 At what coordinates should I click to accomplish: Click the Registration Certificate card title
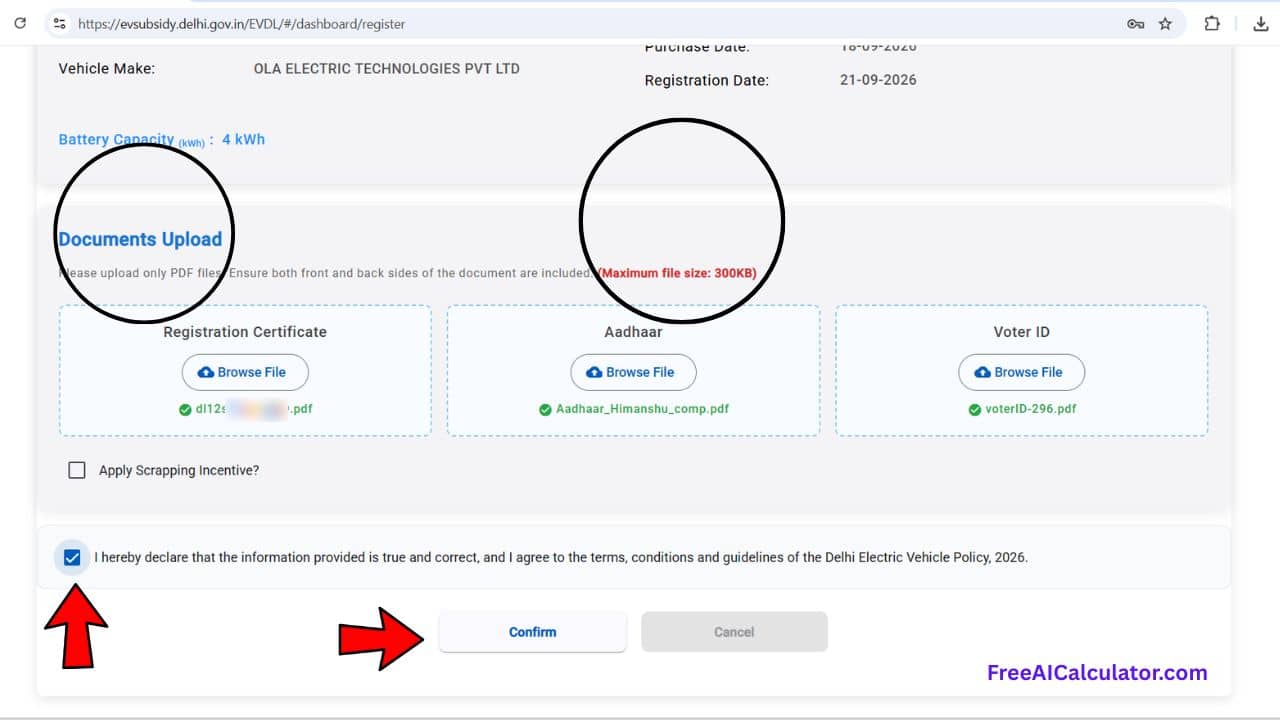[245, 332]
